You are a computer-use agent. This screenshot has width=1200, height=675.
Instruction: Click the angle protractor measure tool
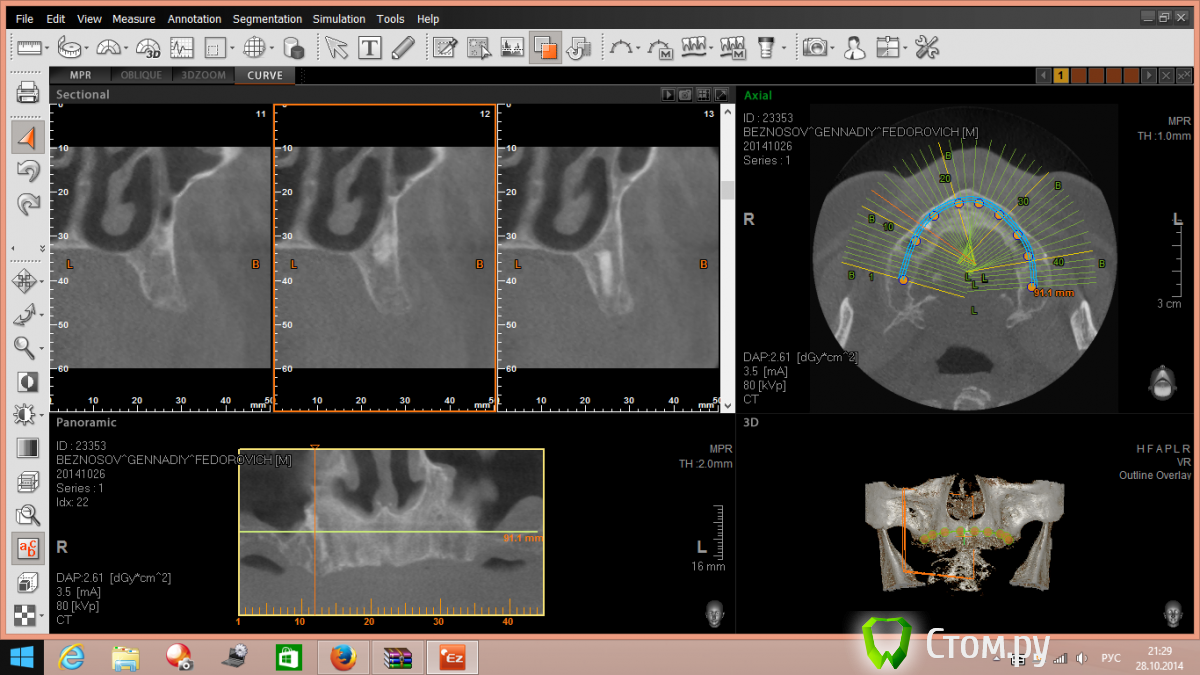click(108, 47)
